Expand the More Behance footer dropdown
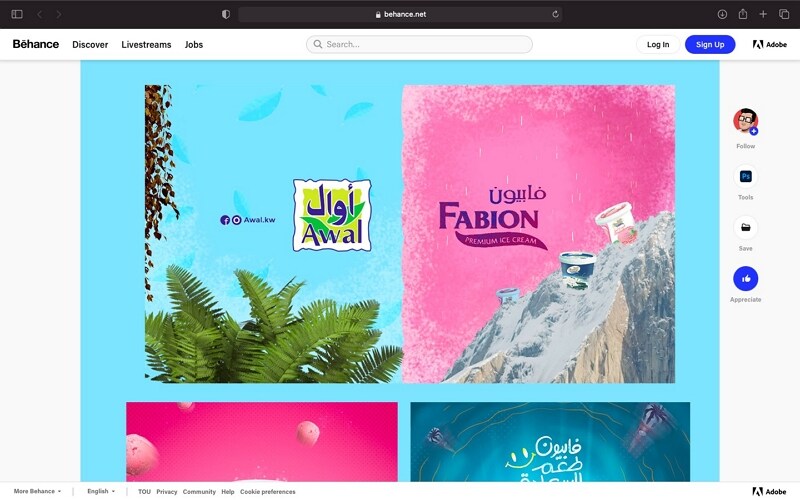Image resolution: width=800 pixels, height=500 pixels. [x=37, y=491]
